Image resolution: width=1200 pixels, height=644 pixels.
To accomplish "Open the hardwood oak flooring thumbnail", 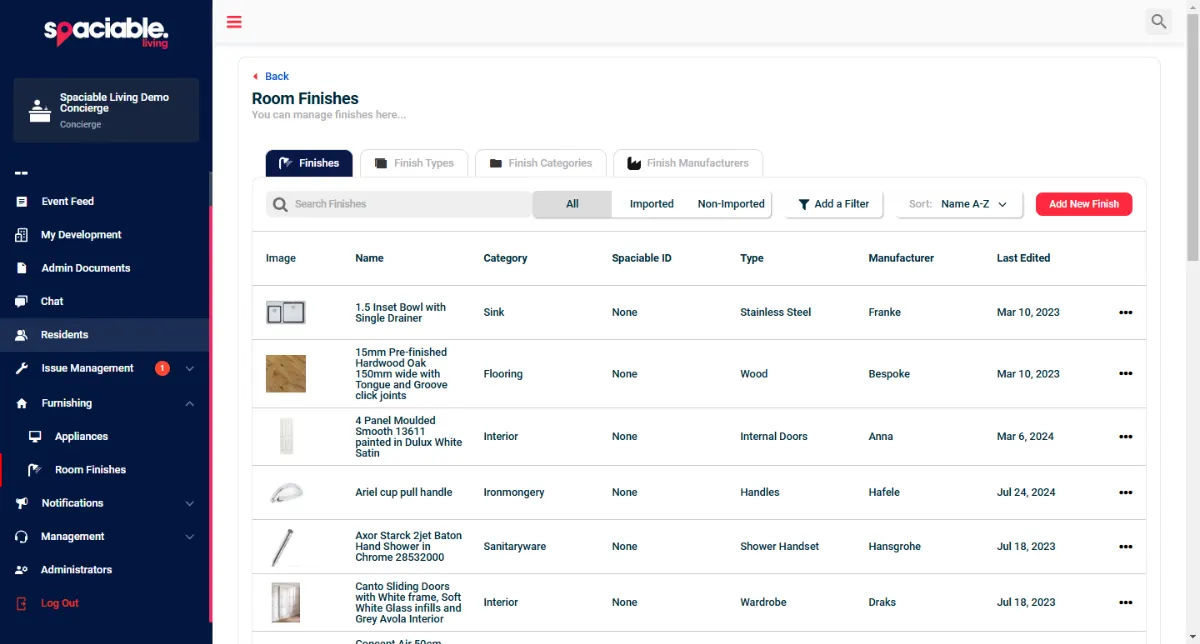I will (286, 374).
